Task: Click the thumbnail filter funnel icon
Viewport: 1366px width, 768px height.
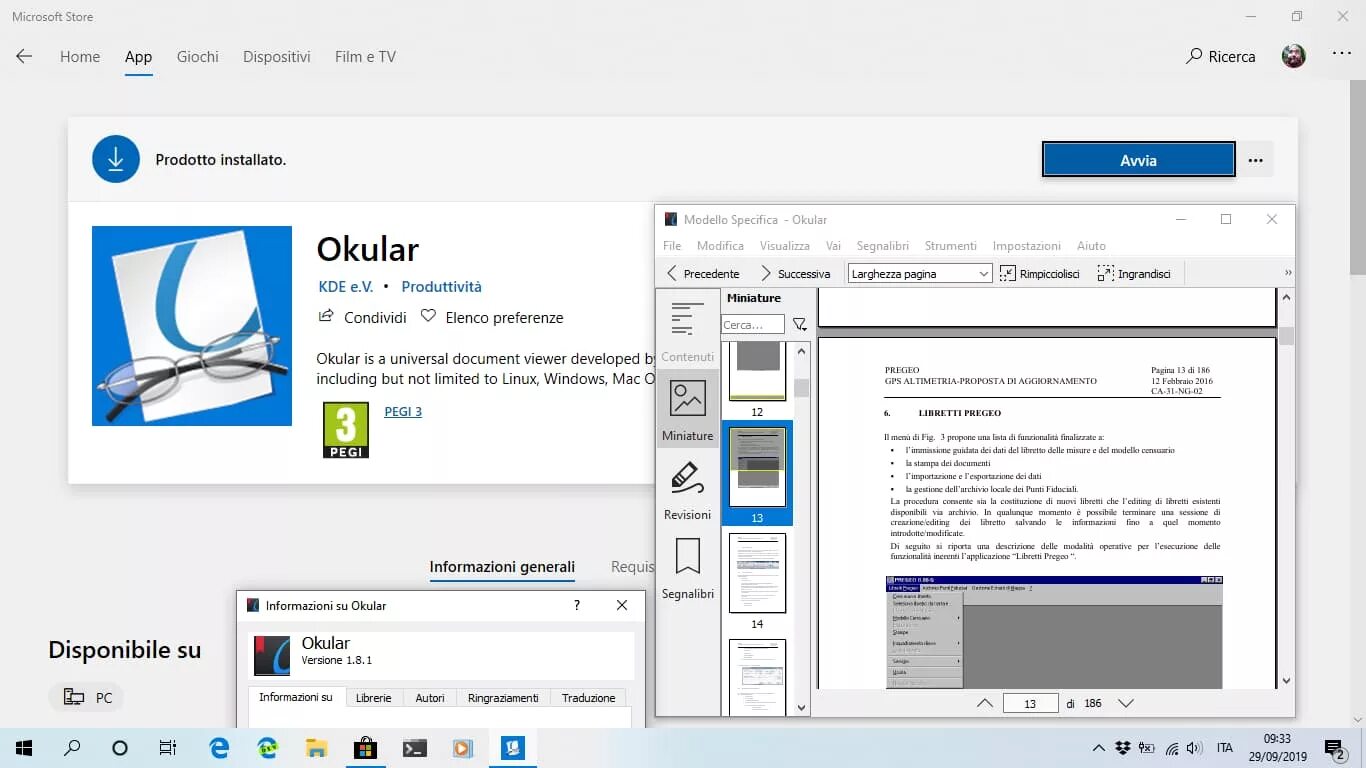Action: (x=799, y=325)
